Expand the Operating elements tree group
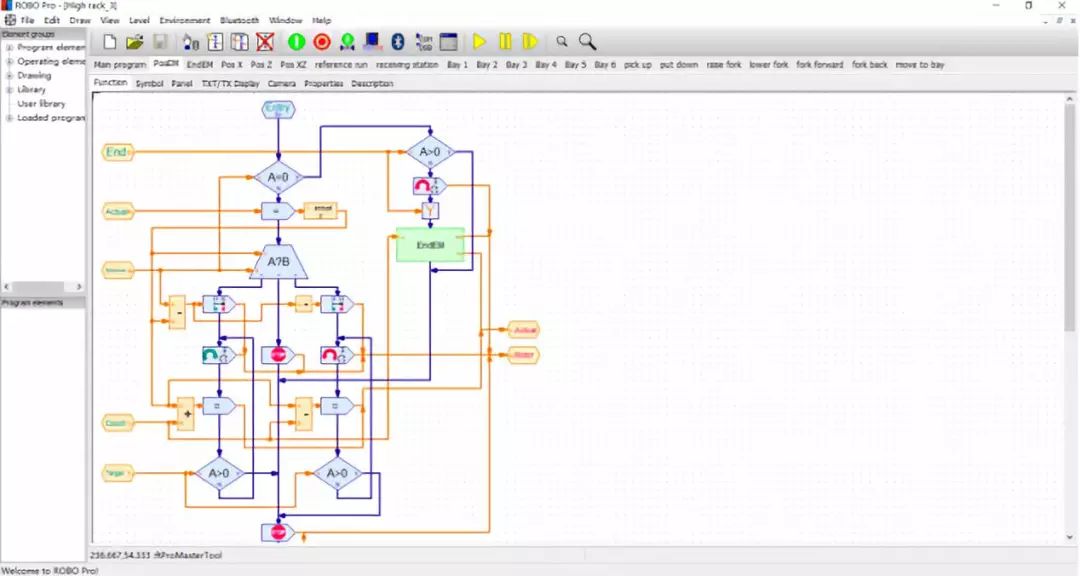 point(10,61)
